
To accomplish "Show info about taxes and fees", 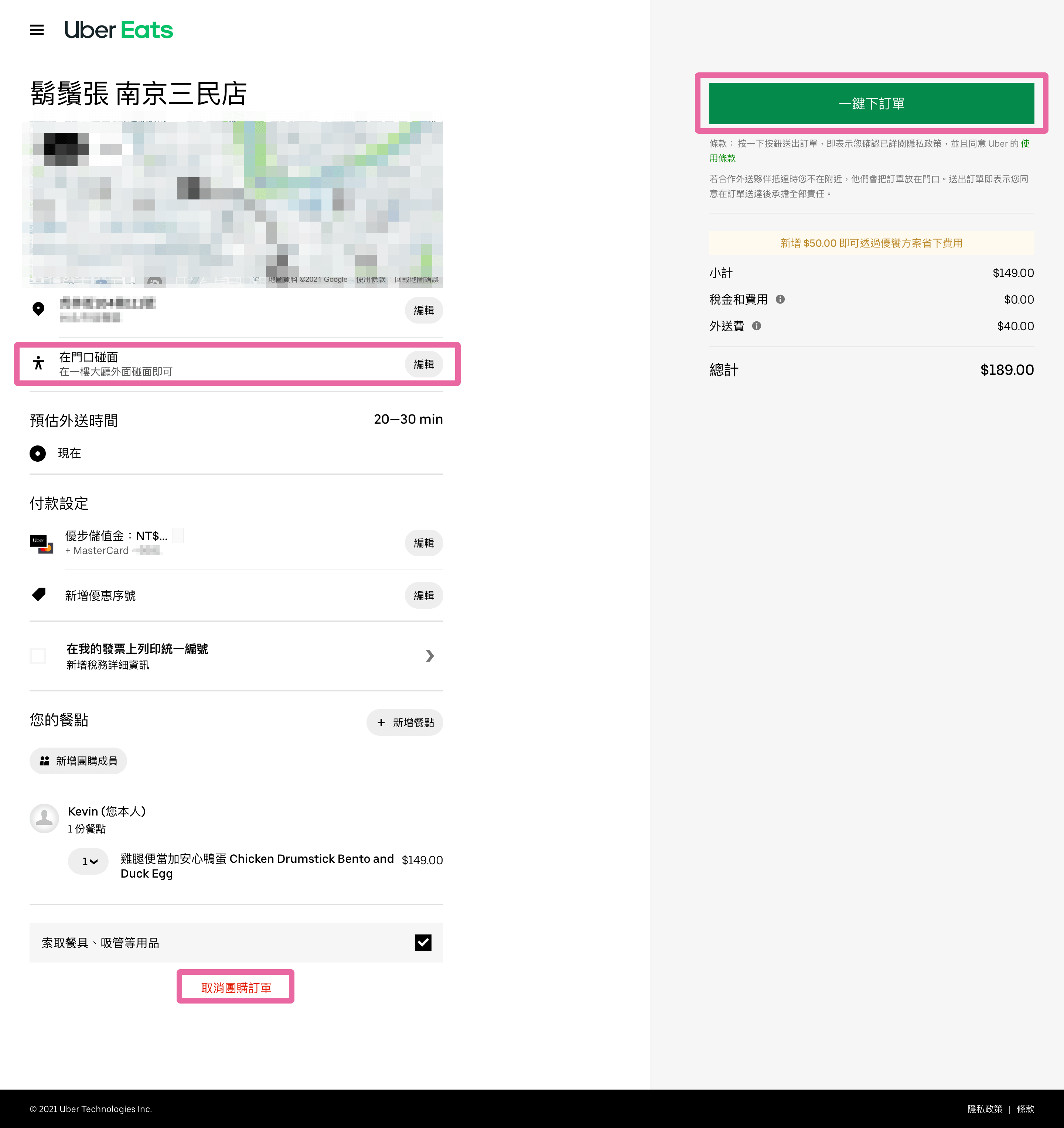I will click(780, 300).
